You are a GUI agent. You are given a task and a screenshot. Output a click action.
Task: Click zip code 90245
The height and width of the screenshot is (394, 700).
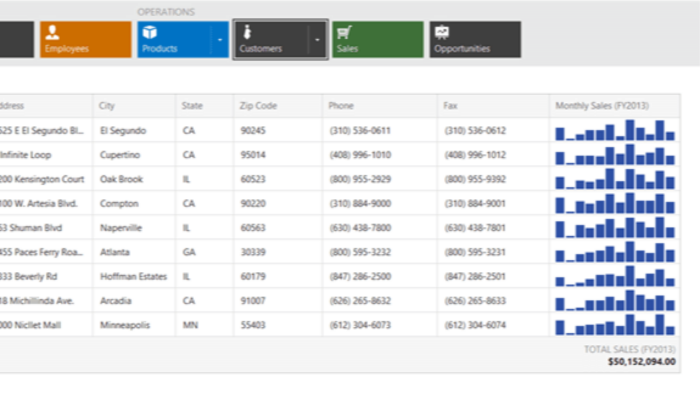[253, 130]
